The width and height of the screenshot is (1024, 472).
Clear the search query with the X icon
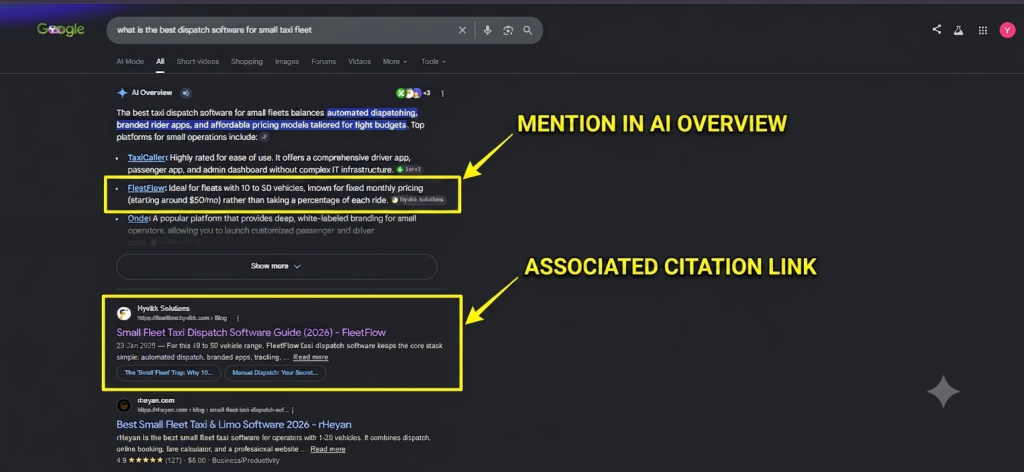[x=462, y=30]
